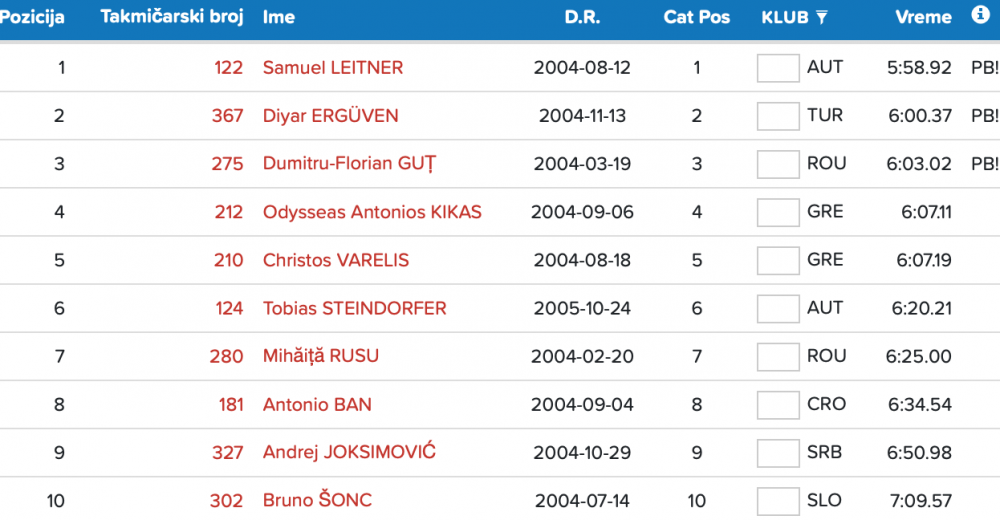Open the KLUB filter funnel

(822, 17)
